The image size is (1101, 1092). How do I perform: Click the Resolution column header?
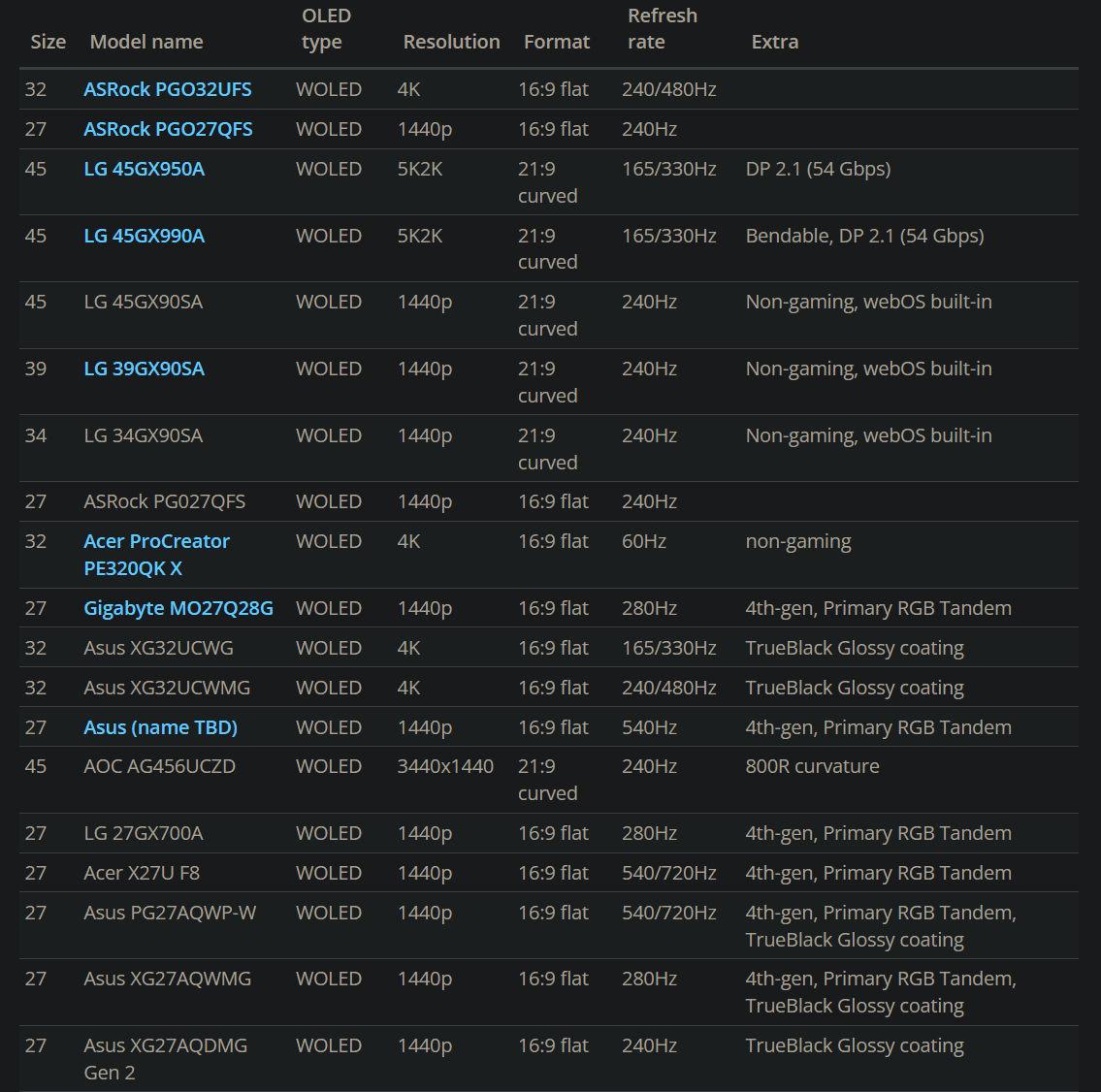click(x=451, y=42)
